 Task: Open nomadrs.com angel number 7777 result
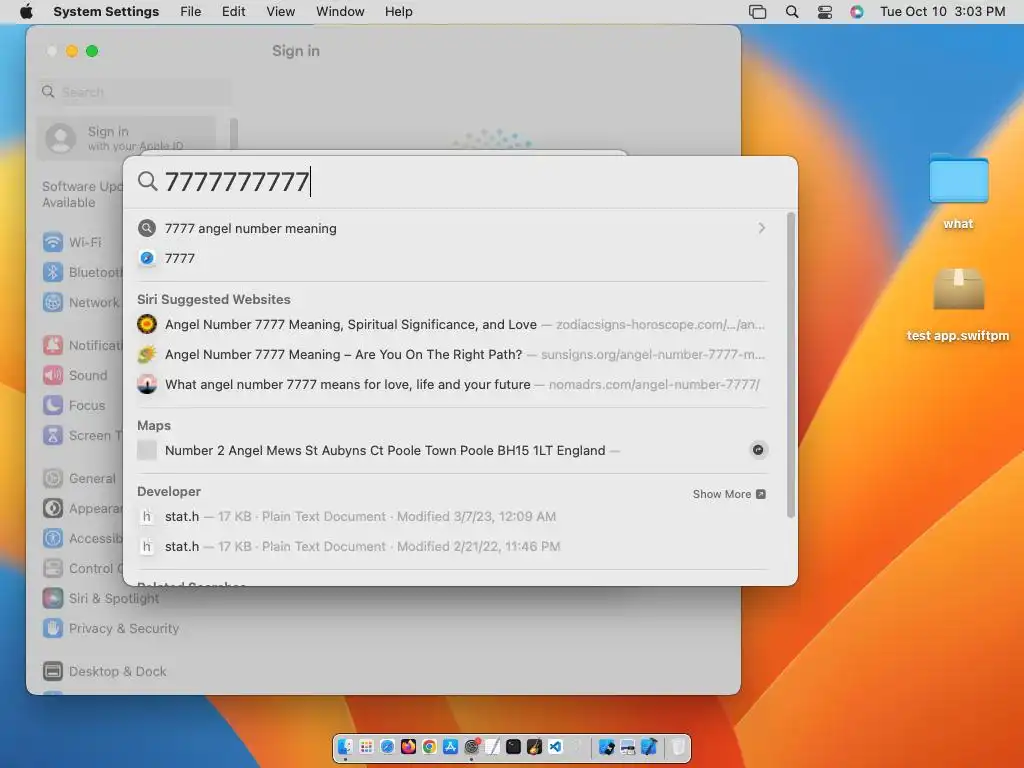451,384
